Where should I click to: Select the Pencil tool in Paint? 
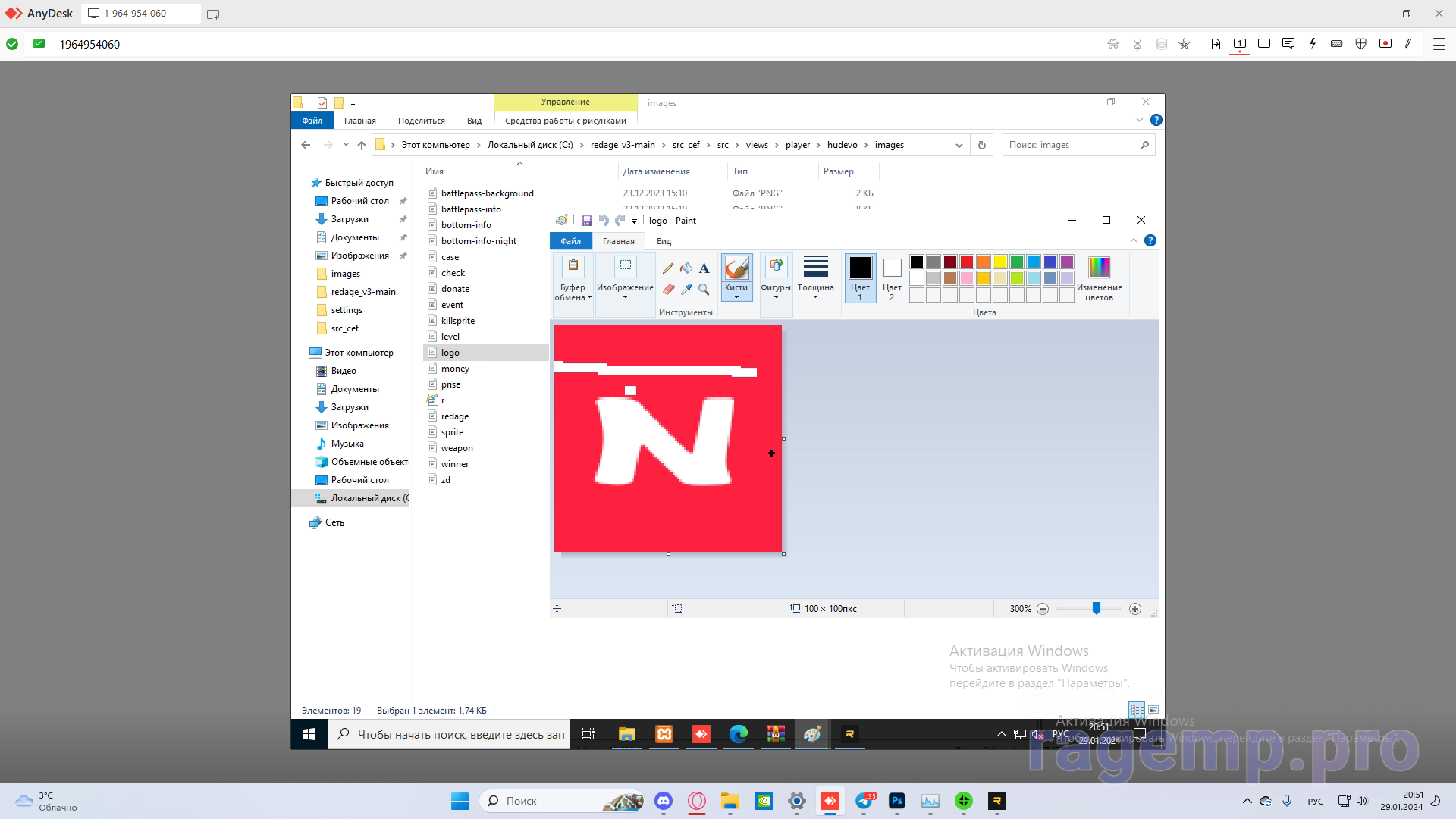(x=667, y=268)
